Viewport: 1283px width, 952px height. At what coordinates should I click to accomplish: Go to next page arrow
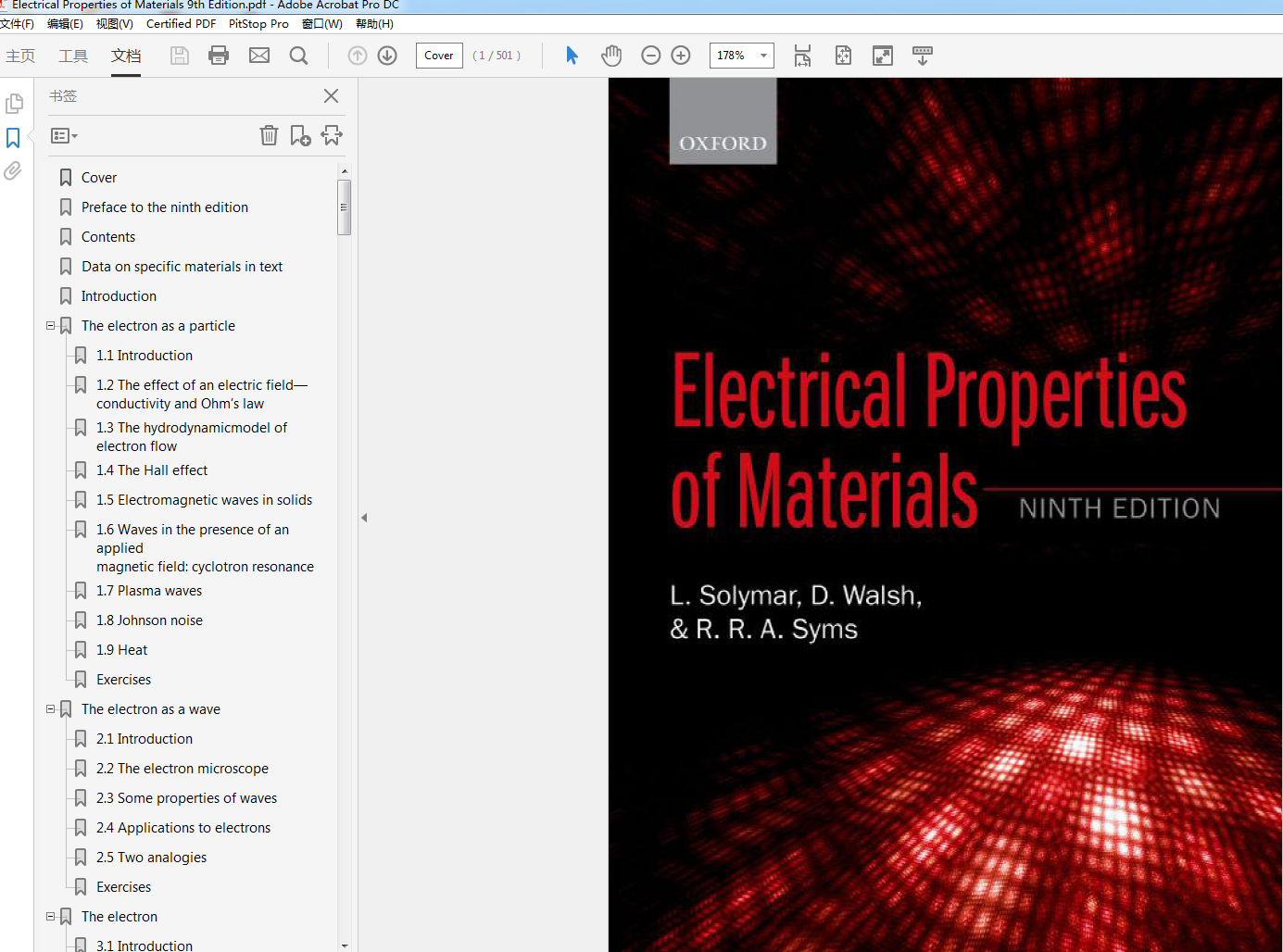click(387, 56)
